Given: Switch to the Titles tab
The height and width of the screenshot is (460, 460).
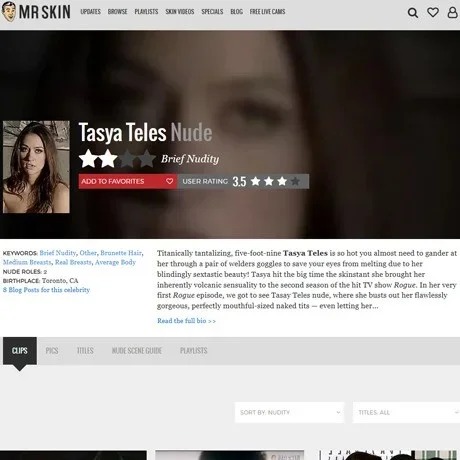Looking at the screenshot, I should coord(85,351).
